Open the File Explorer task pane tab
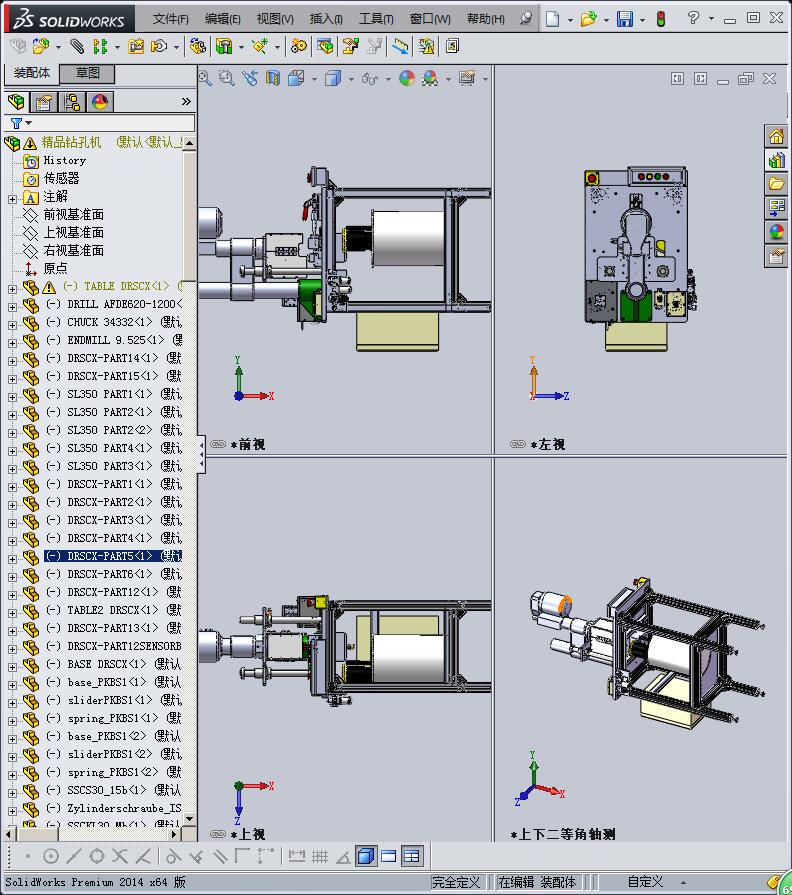 (777, 184)
